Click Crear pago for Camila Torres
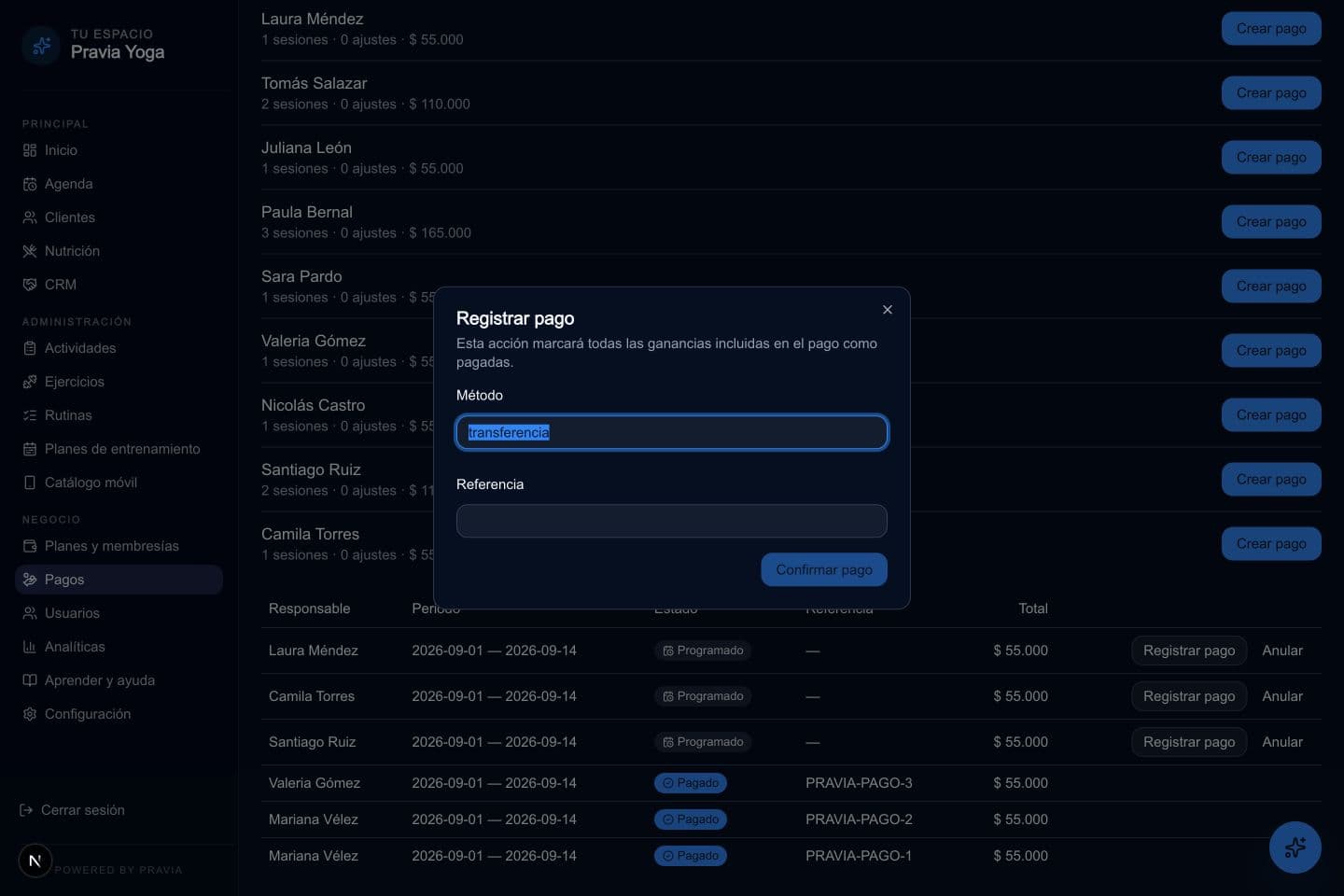 1271,543
